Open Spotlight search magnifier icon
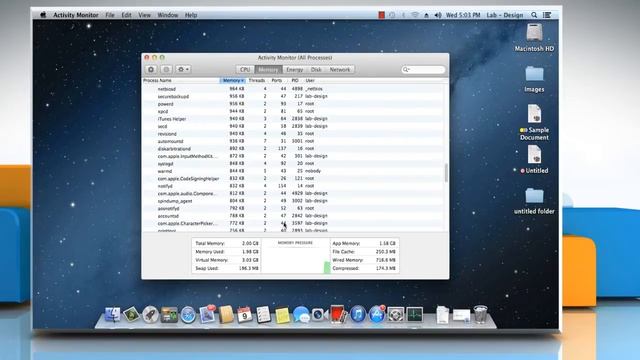The height and width of the screenshot is (360, 640). coord(534,15)
